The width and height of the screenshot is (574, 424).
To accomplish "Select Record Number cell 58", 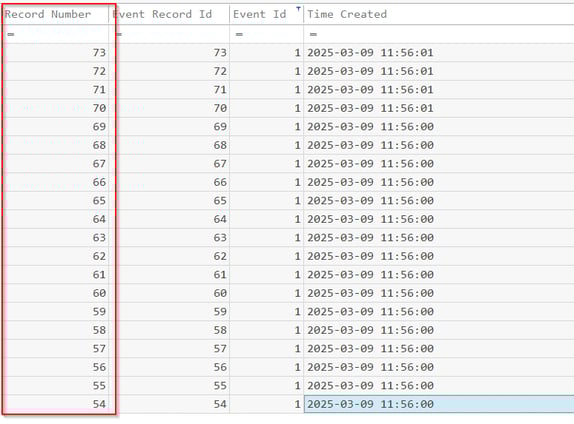I will (x=55, y=330).
